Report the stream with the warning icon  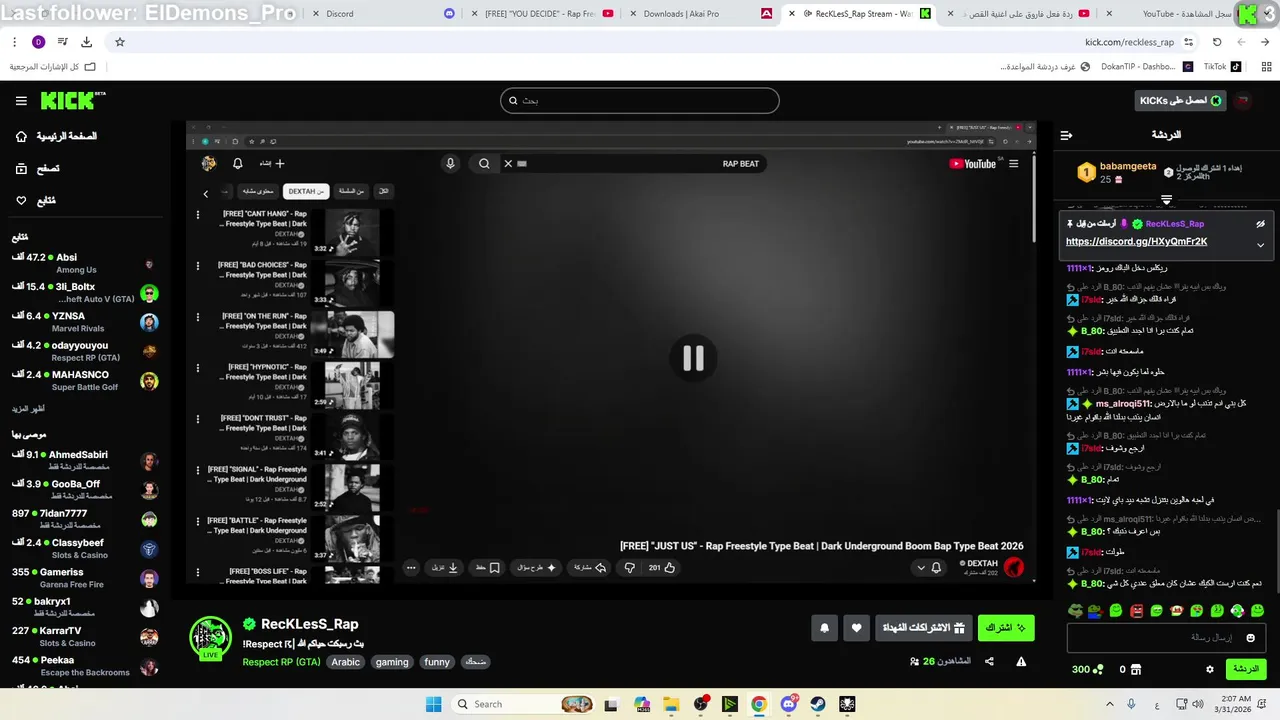tap(1021, 661)
